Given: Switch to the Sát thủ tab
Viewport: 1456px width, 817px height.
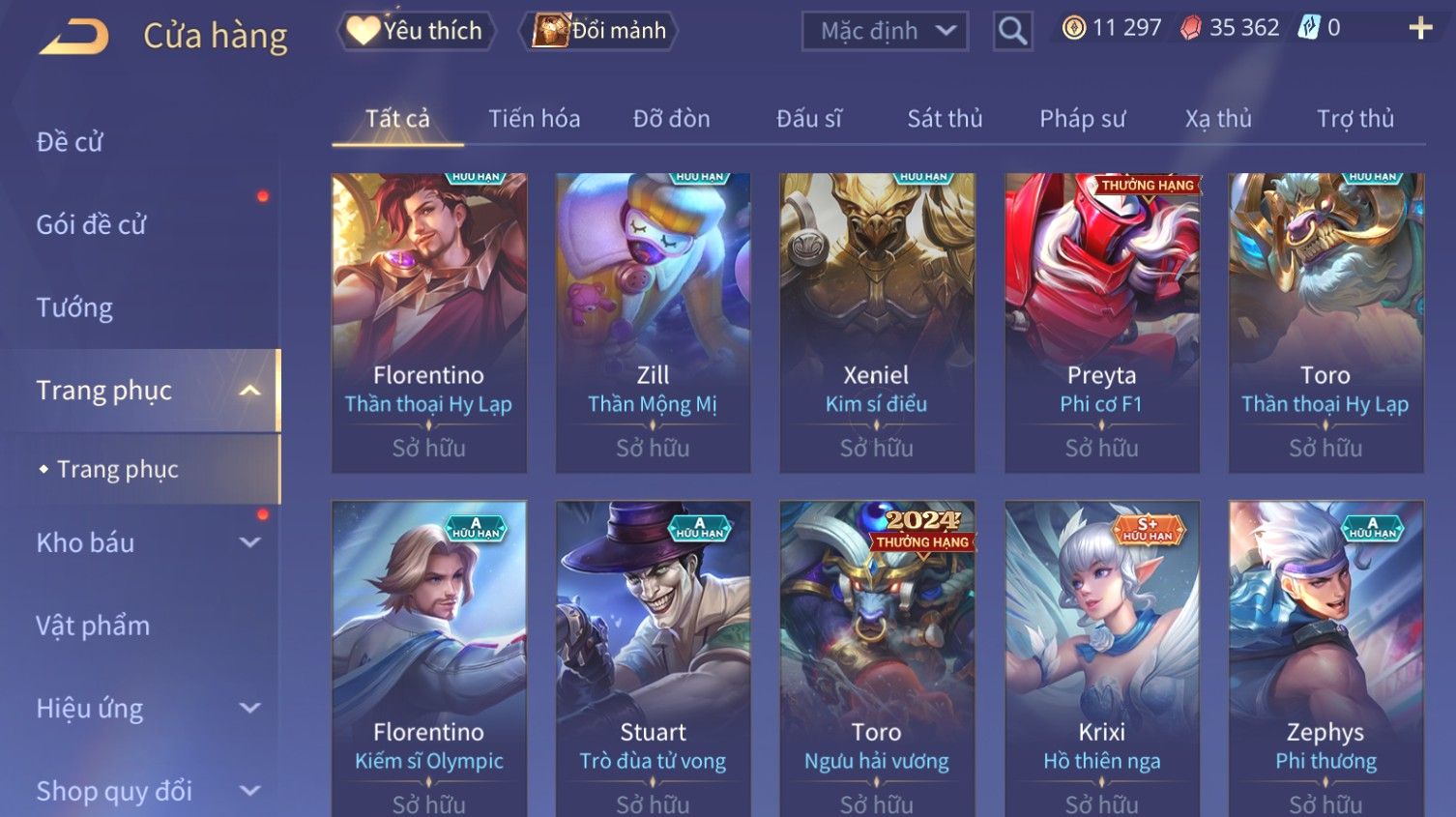Looking at the screenshot, I should [x=945, y=119].
